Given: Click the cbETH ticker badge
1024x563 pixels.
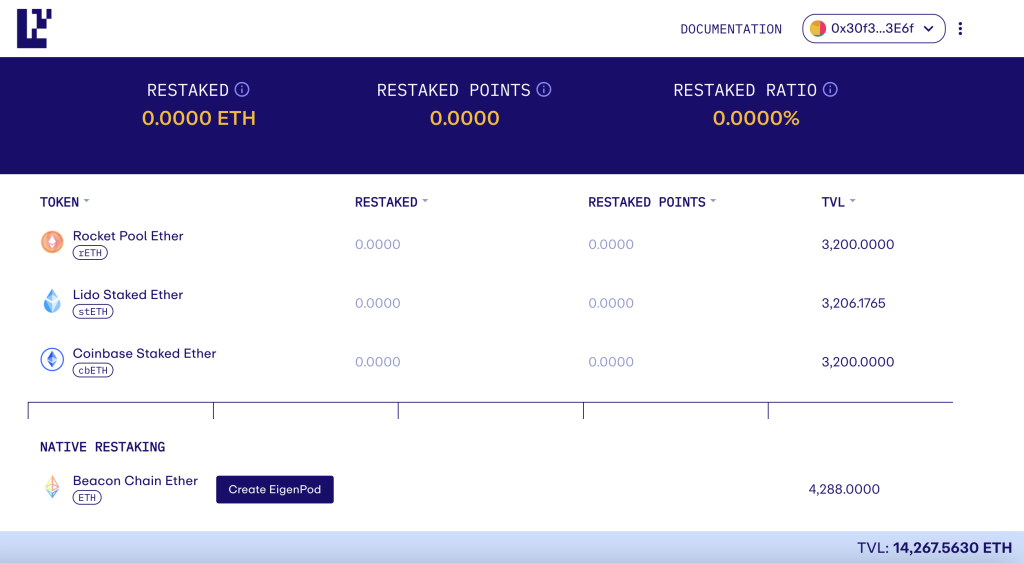Looking at the screenshot, I should point(93,370).
